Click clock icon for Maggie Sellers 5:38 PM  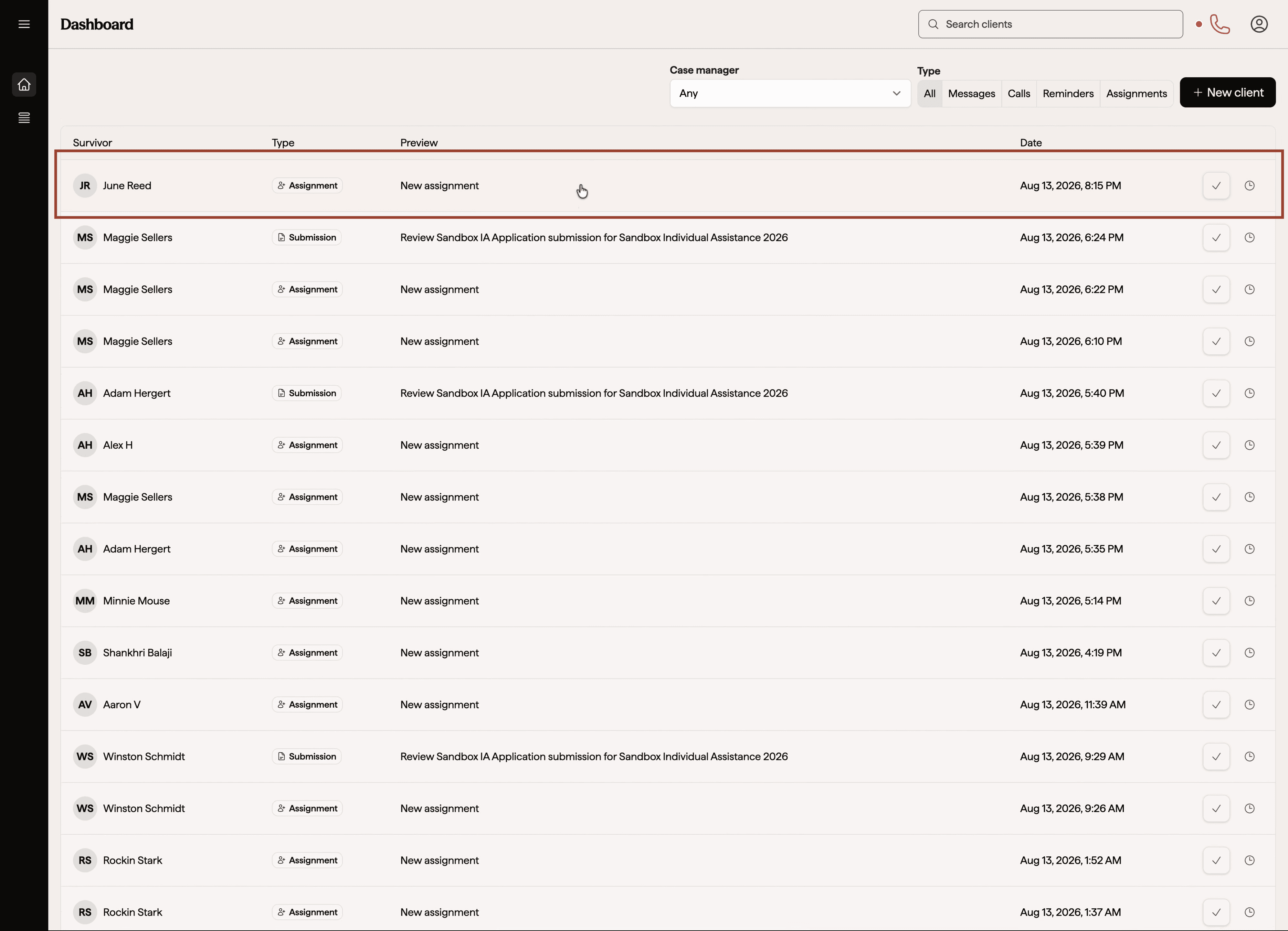(1249, 497)
